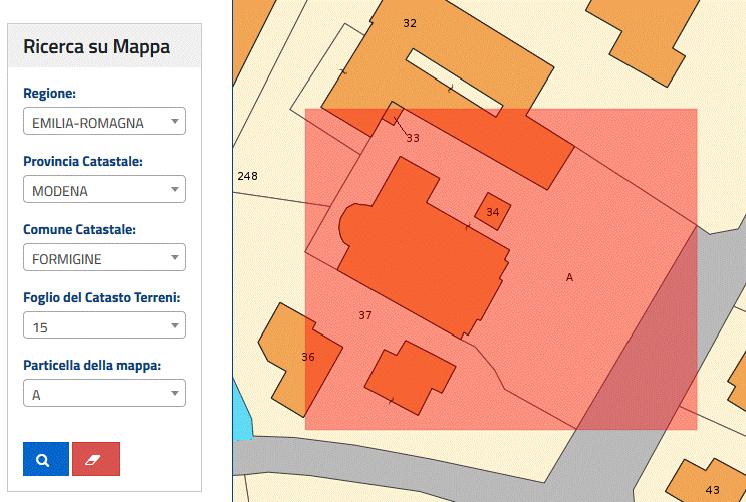The image size is (746, 502).
Task: Click the red eraser clear button
Action: coord(96,459)
